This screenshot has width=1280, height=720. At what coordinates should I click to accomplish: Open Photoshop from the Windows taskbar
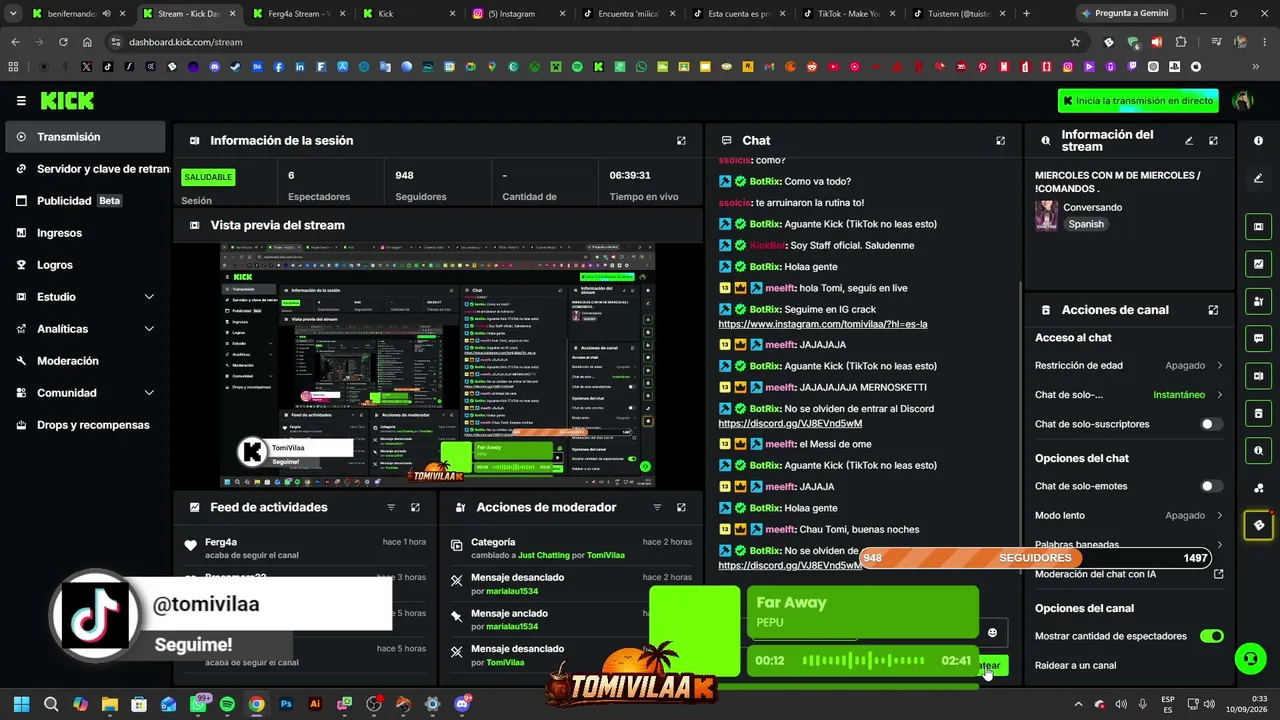point(286,704)
